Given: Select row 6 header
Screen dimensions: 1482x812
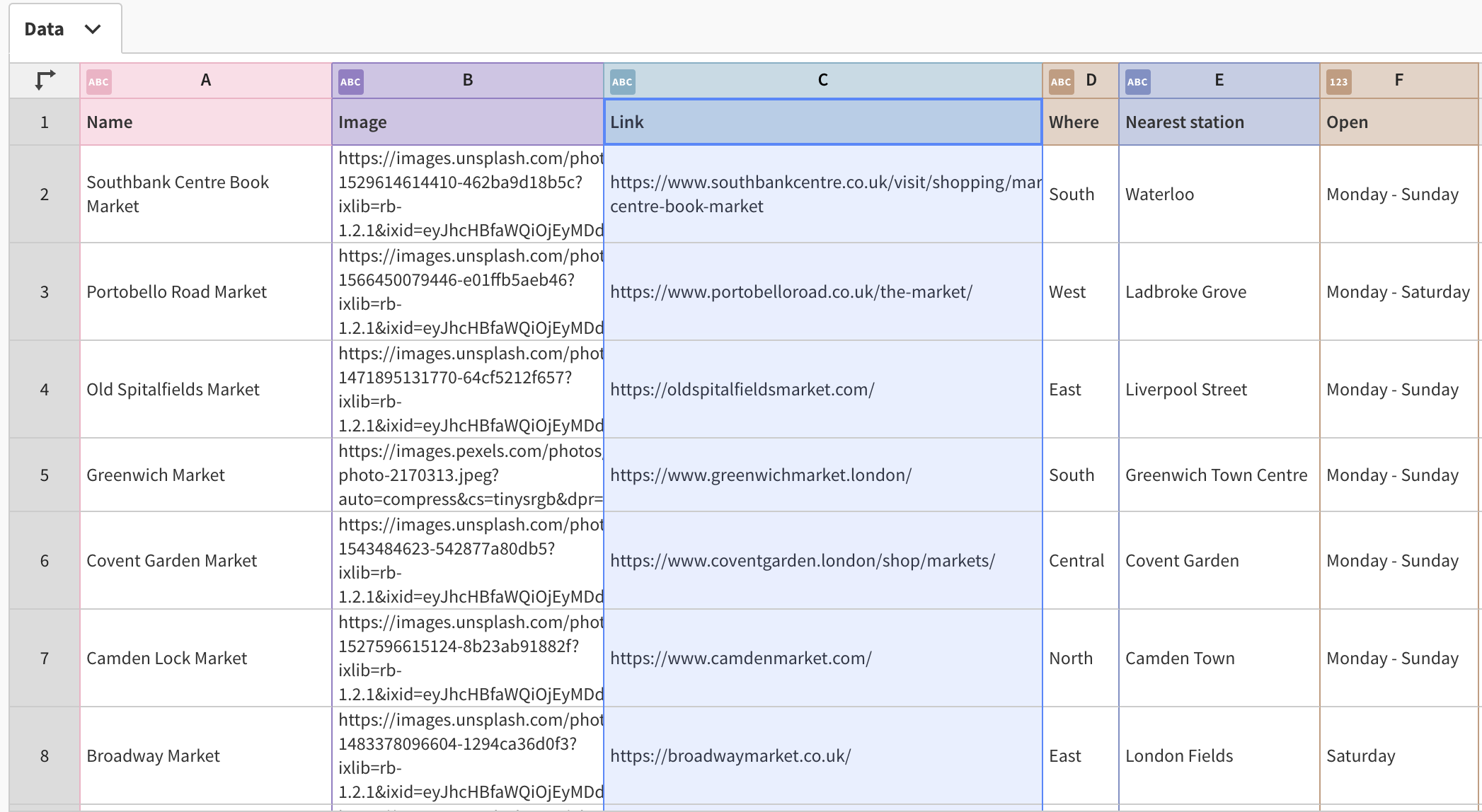Looking at the screenshot, I should click(x=45, y=561).
